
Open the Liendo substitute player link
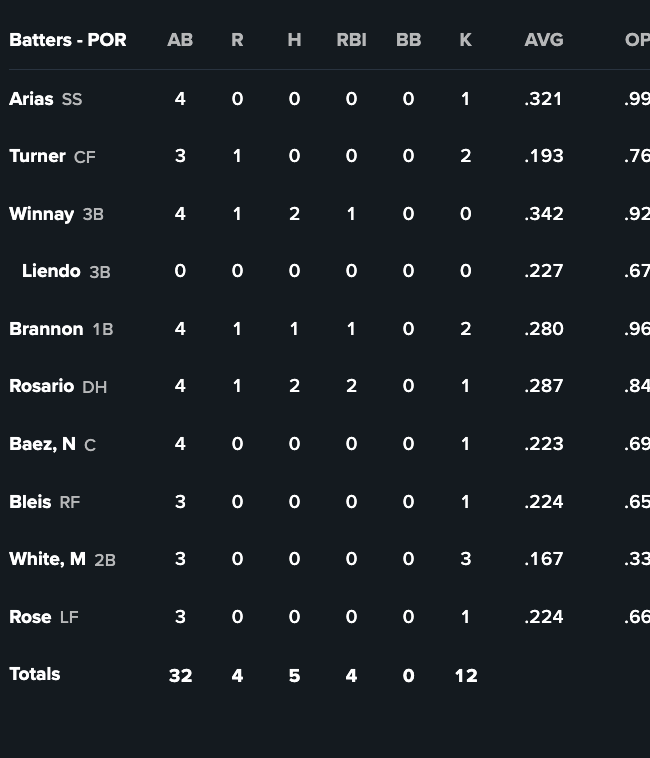coord(51,271)
